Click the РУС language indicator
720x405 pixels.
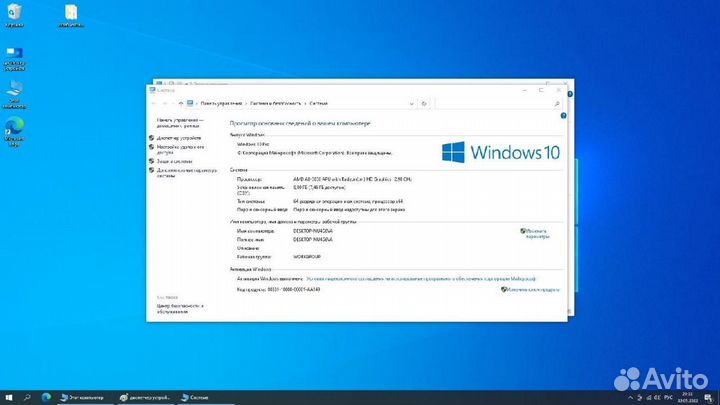coord(669,398)
